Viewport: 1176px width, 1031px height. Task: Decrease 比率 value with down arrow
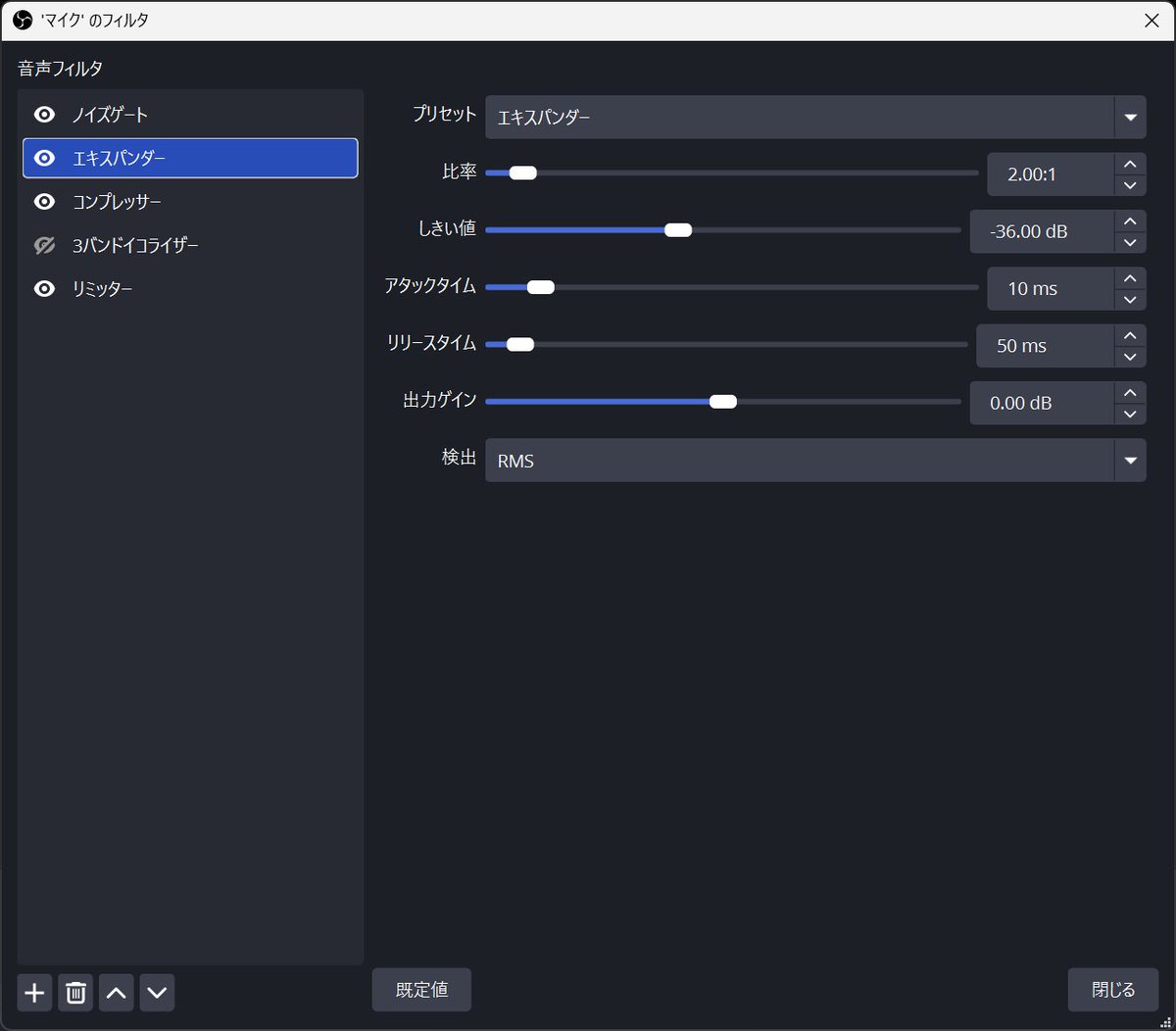(x=1130, y=185)
